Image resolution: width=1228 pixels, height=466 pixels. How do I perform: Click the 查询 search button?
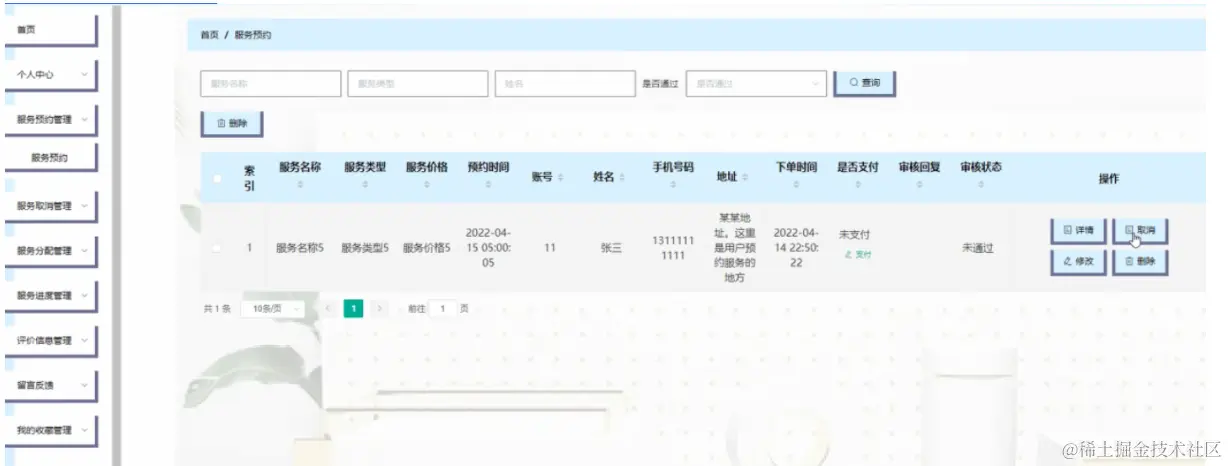tap(864, 83)
